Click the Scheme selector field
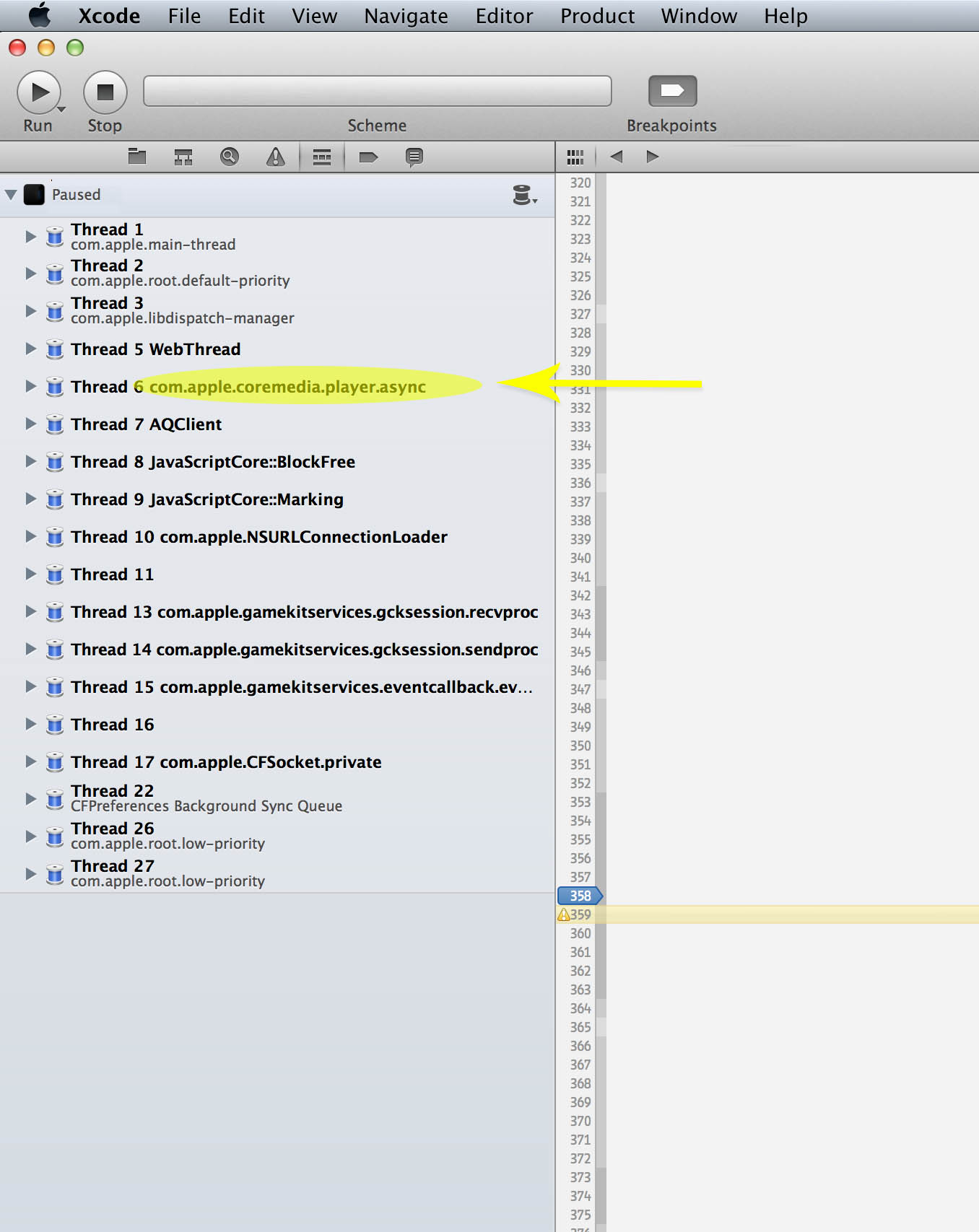Image resolution: width=979 pixels, height=1232 pixels. click(378, 91)
